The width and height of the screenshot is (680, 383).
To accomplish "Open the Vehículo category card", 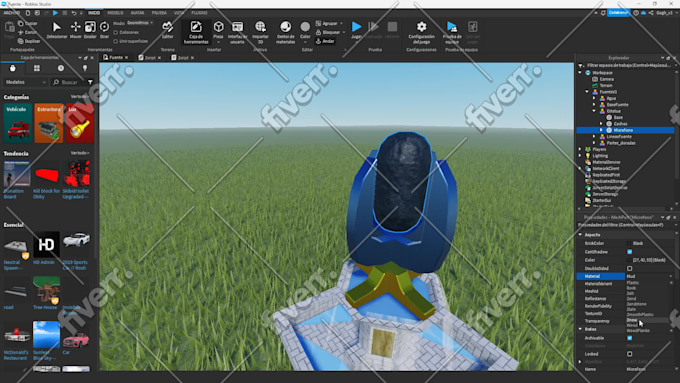I will click(18, 123).
